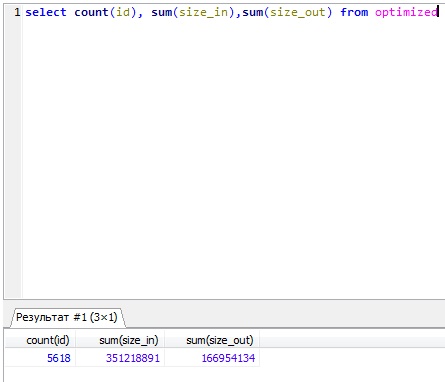
Task: Click the 'optimized' table name in query
Action: click(406, 12)
